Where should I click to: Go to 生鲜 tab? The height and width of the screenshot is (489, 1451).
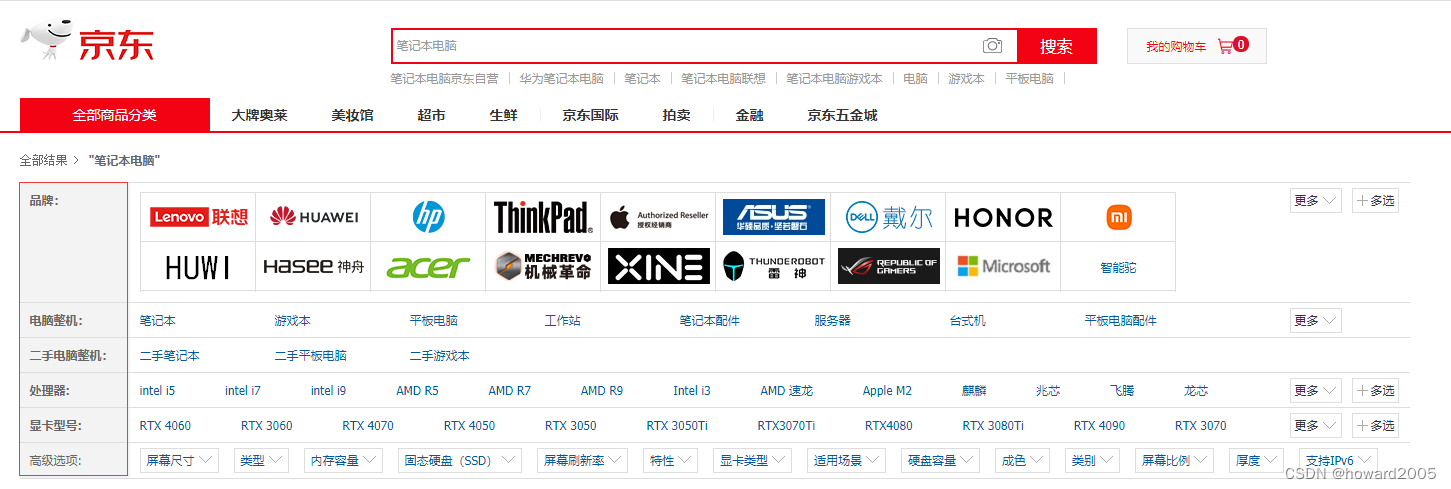click(503, 115)
